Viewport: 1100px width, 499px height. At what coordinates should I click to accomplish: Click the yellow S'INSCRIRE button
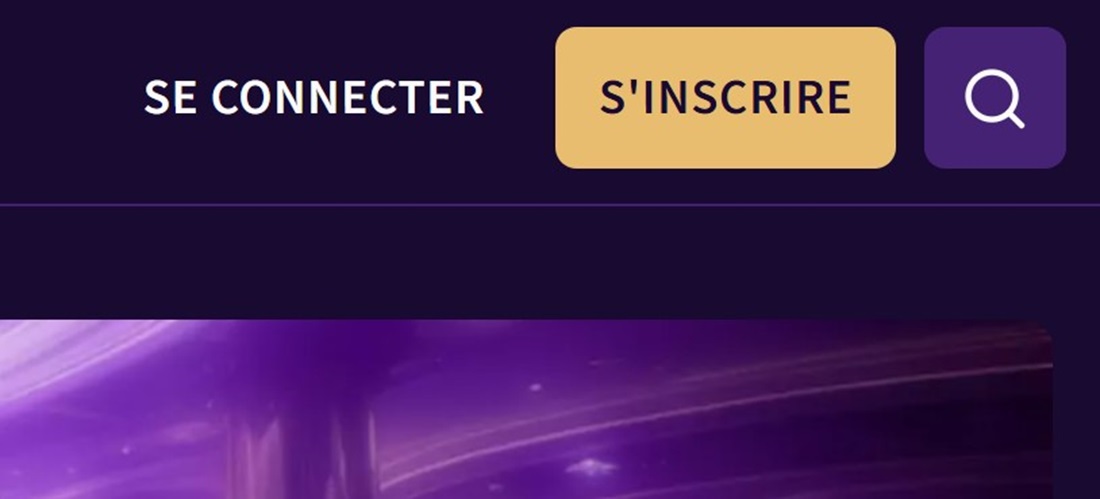(x=725, y=98)
